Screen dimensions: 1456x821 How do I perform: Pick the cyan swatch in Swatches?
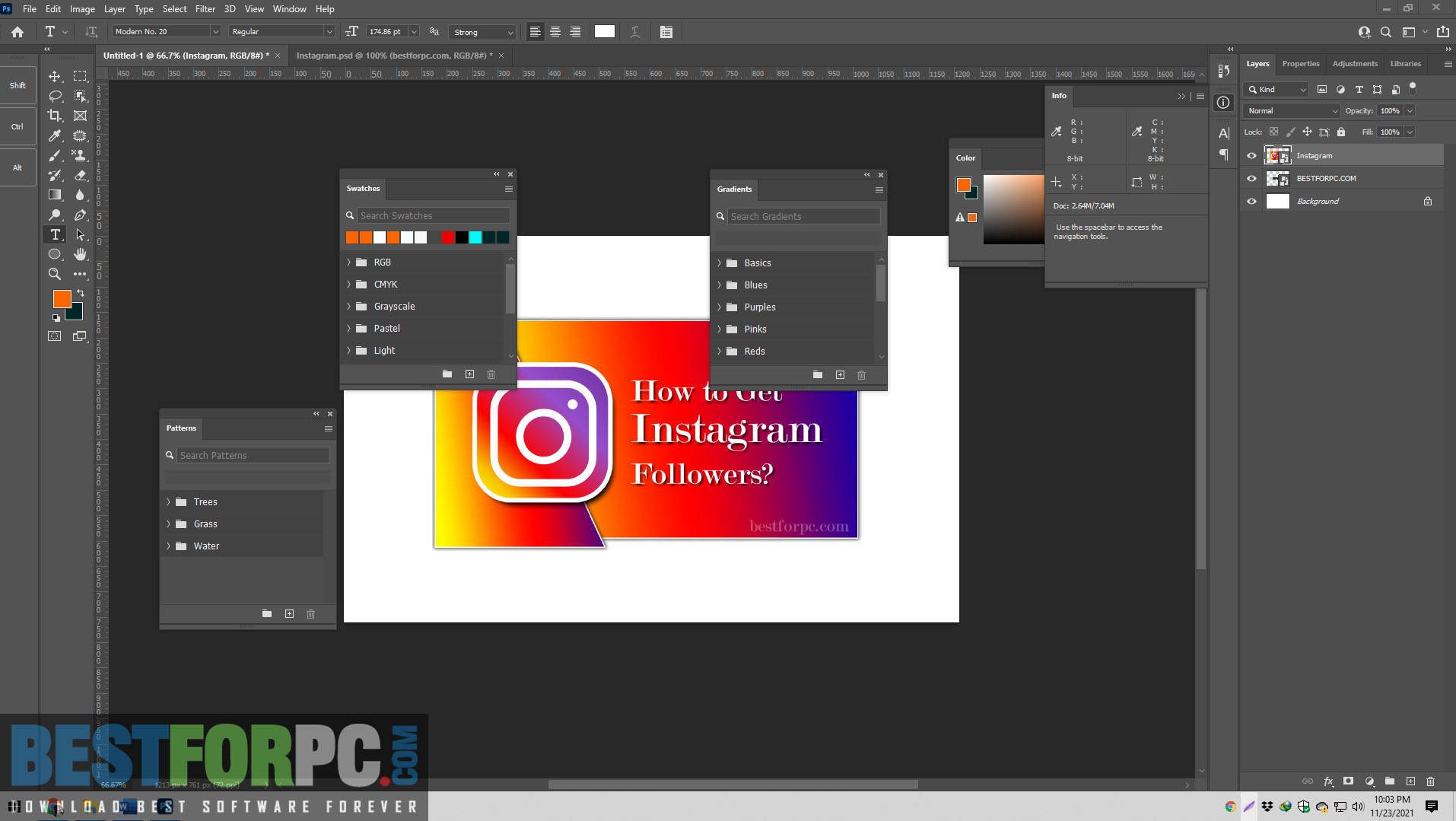point(475,237)
